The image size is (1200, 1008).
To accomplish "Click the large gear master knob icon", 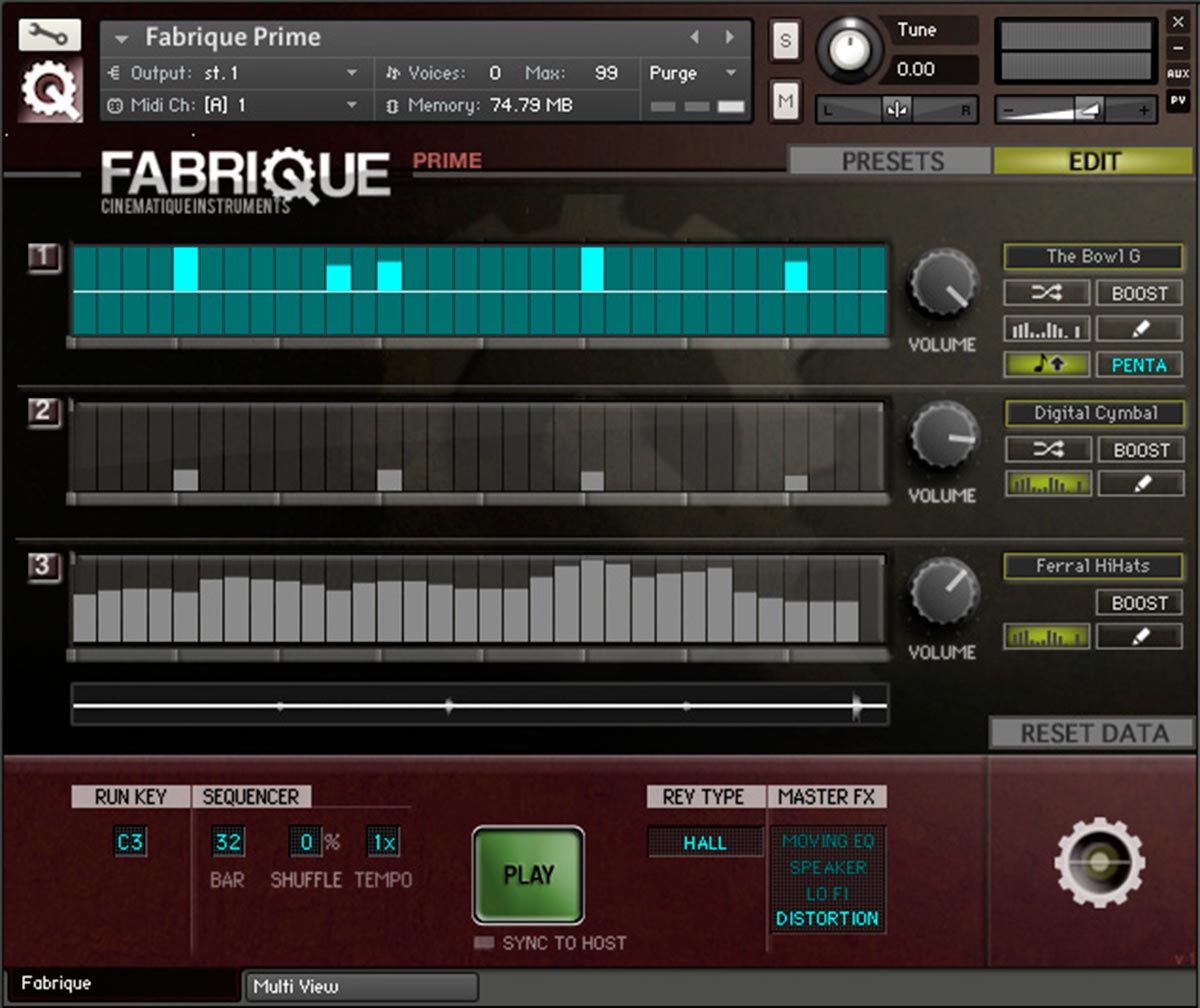I will 1099,861.
